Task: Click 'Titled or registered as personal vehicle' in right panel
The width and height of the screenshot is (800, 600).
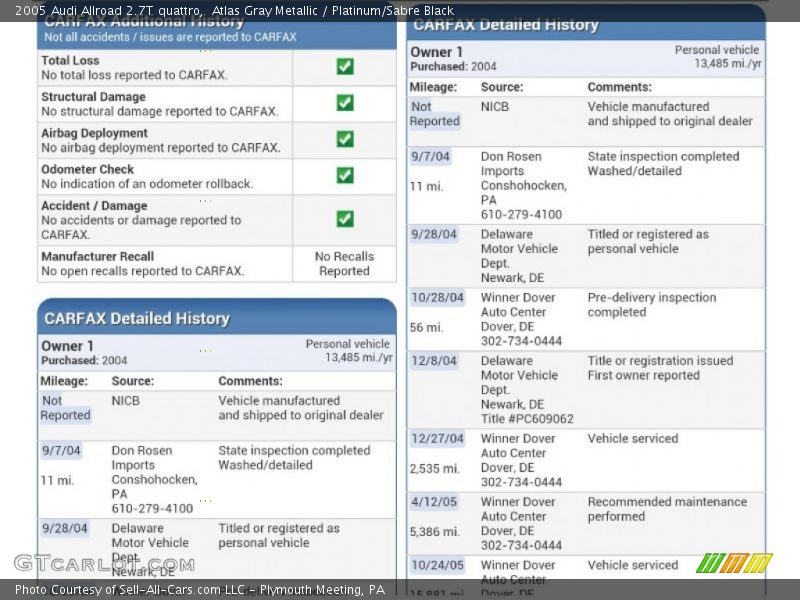Action: [x=647, y=241]
